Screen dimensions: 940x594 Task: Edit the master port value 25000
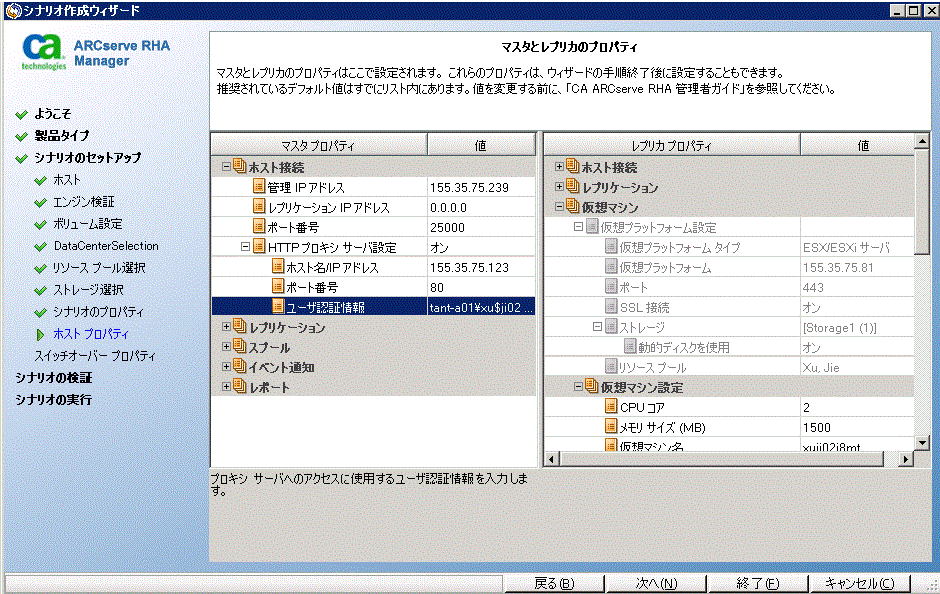(481, 227)
